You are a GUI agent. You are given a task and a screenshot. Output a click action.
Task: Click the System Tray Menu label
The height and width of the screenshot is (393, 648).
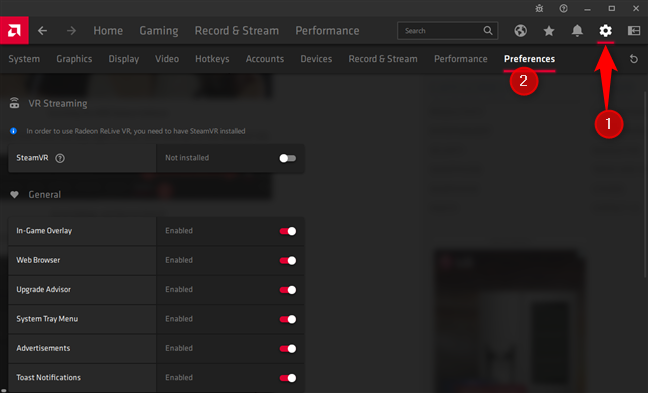point(47,319)
